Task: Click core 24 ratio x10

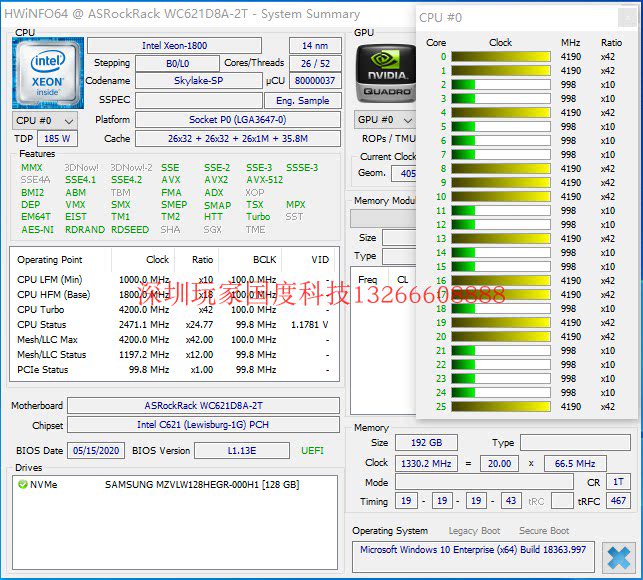Action: click(x=608, y=393)
